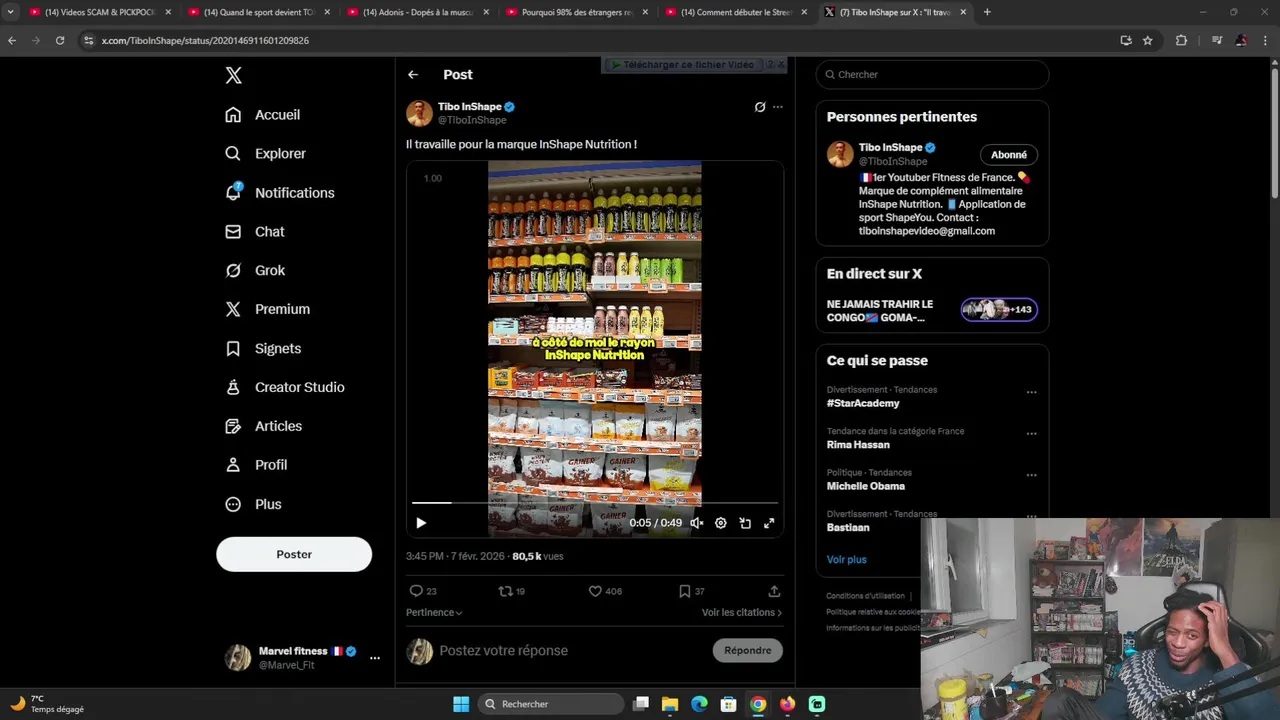Expand the tab search dropdown arrow

(10, 12)
